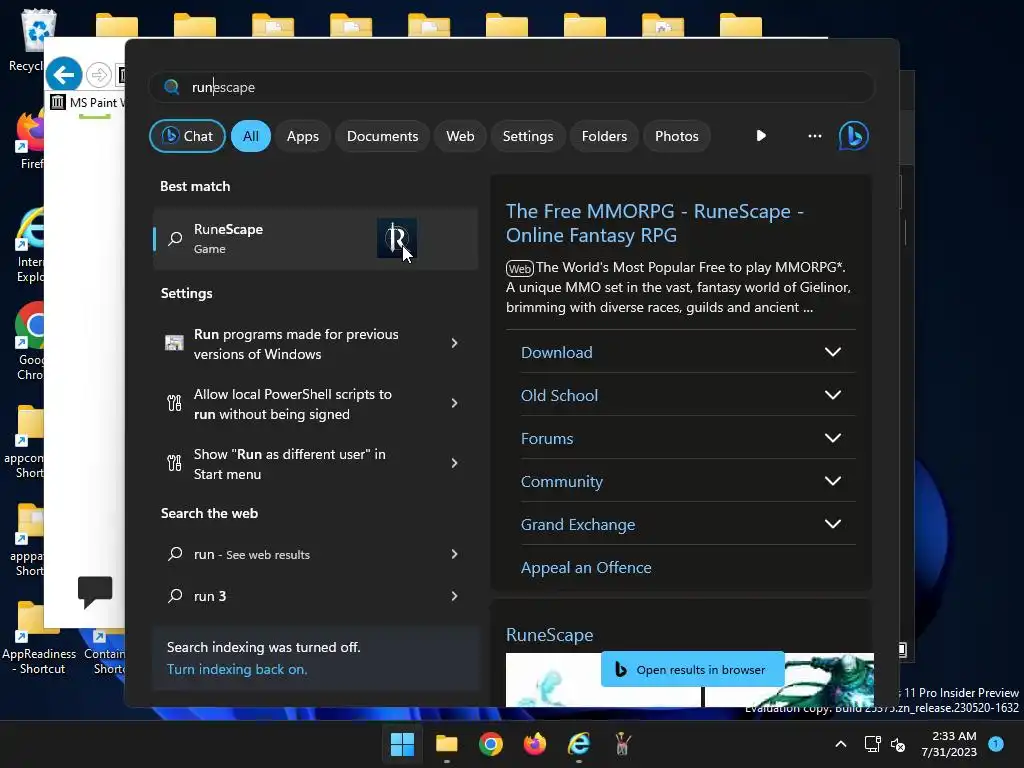Click 'Turn indexing back on' link
1024x768 pixels.
pos(237,669)
